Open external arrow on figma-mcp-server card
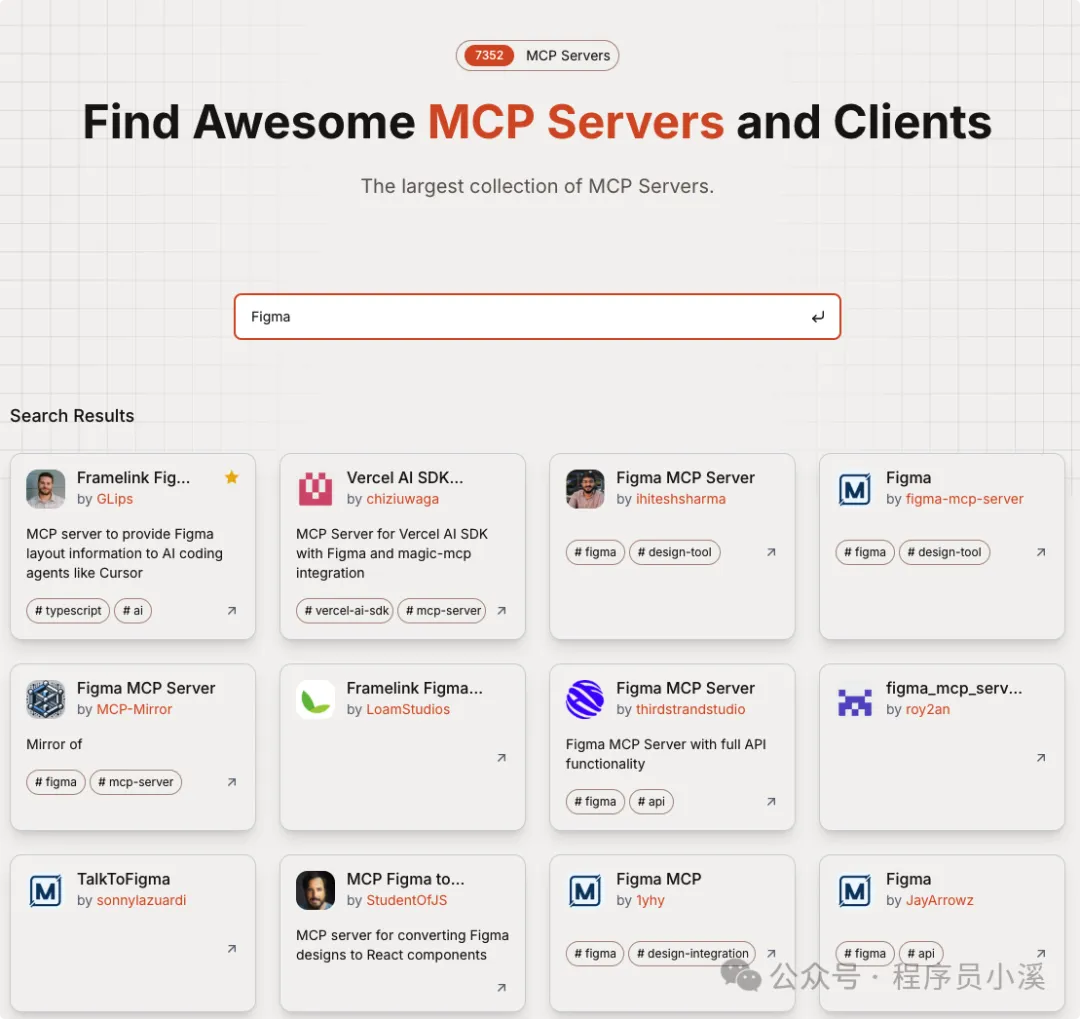 1041,552
